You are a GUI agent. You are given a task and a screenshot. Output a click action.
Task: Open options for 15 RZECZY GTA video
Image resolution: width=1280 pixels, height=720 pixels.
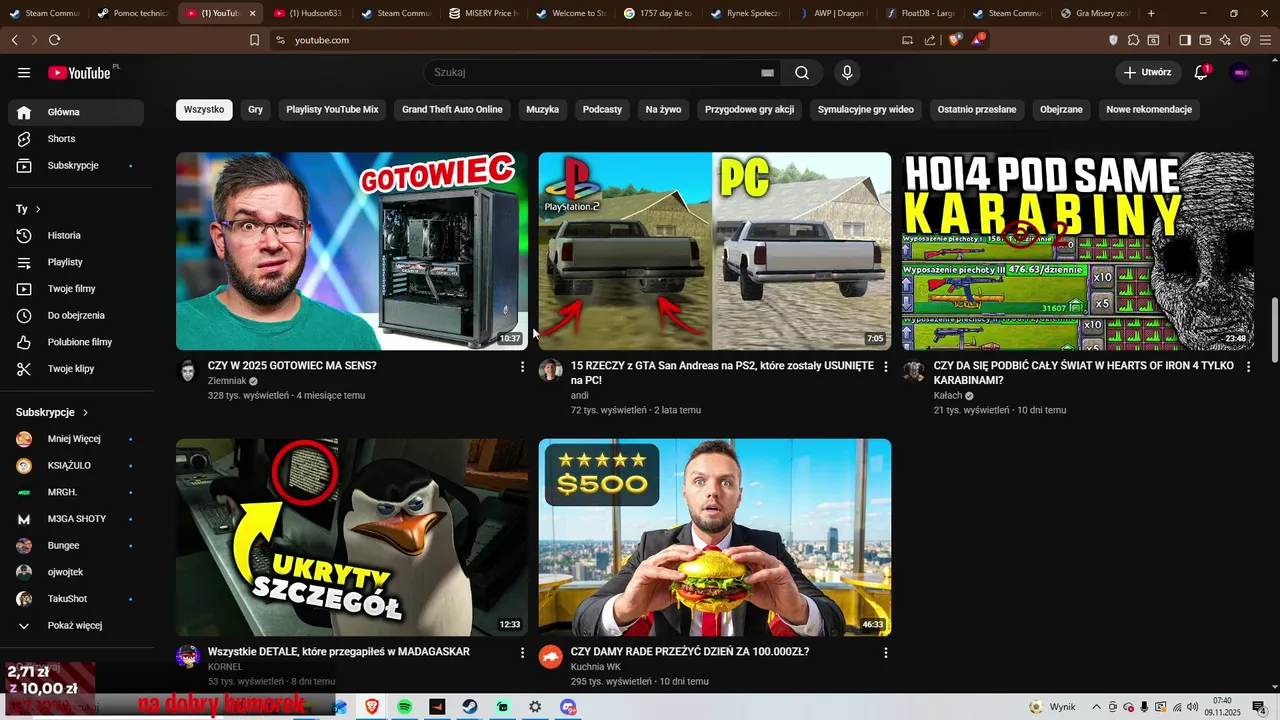(885, 367)
